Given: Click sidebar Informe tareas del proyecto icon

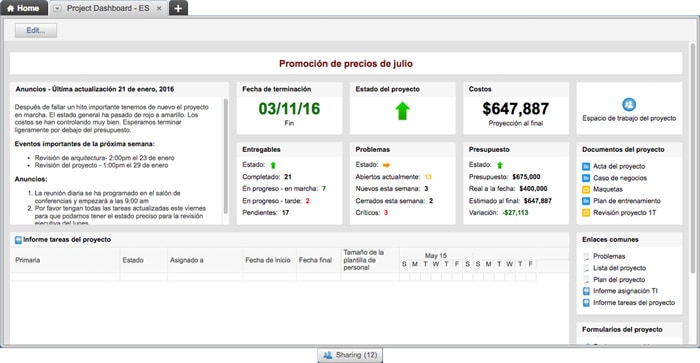Looking at the screenshot, I should click(x=586, y=303).
